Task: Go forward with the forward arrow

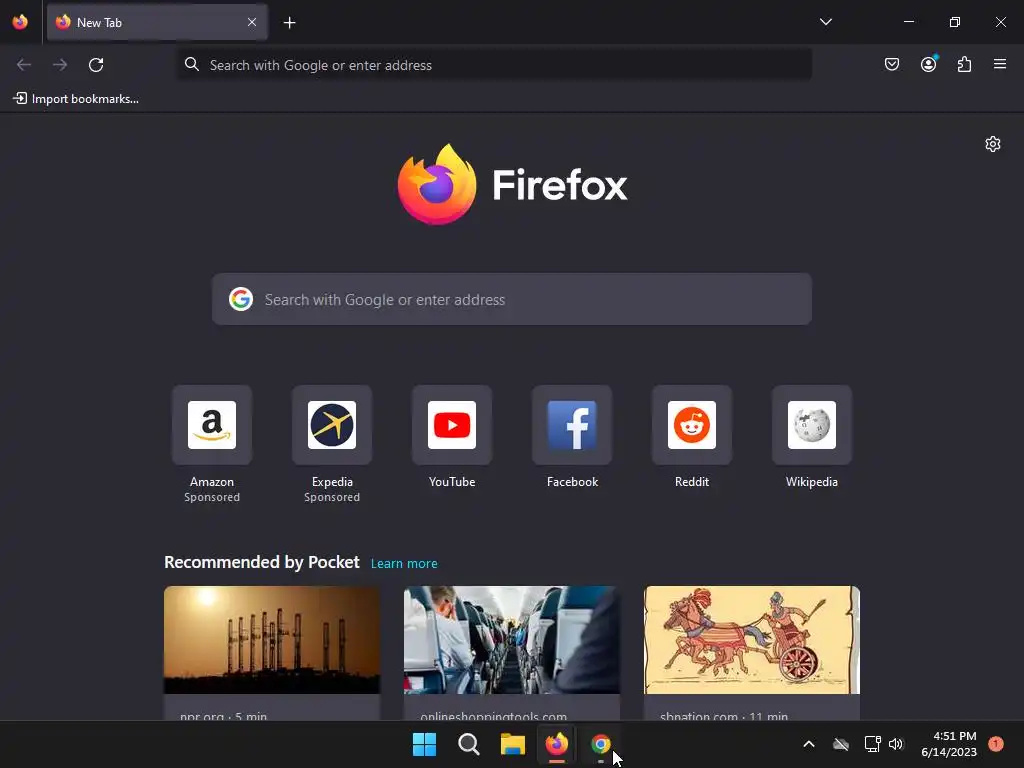Action: point(60,65)
